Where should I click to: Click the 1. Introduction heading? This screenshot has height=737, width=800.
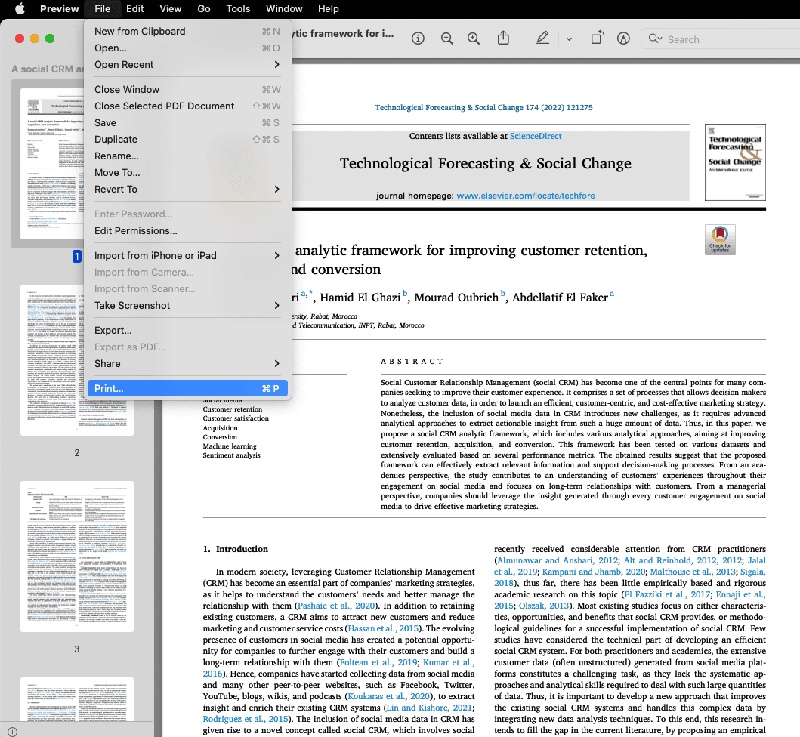pyautogui.click(x=235, y=549)
